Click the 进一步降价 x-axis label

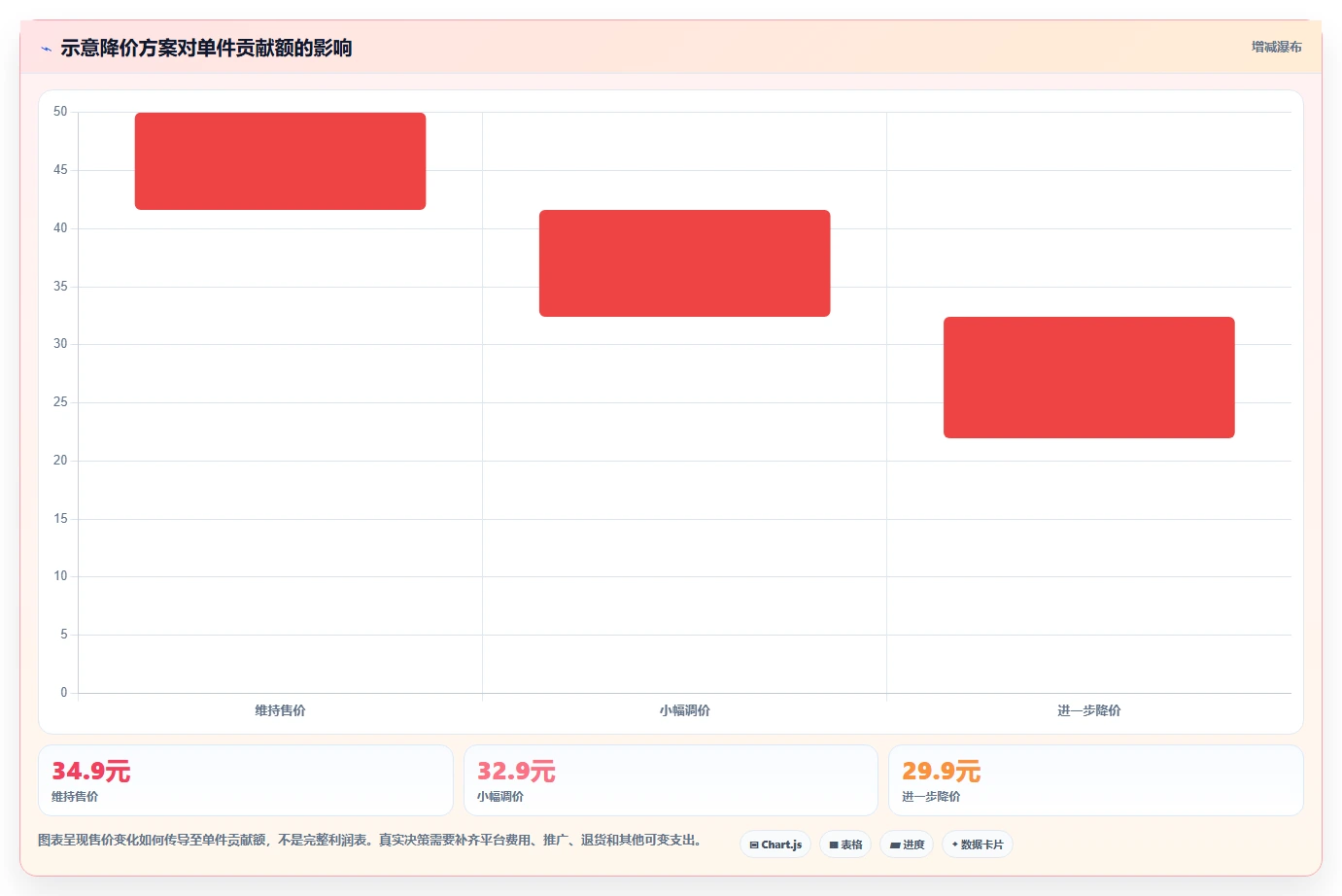[1088, 710]
